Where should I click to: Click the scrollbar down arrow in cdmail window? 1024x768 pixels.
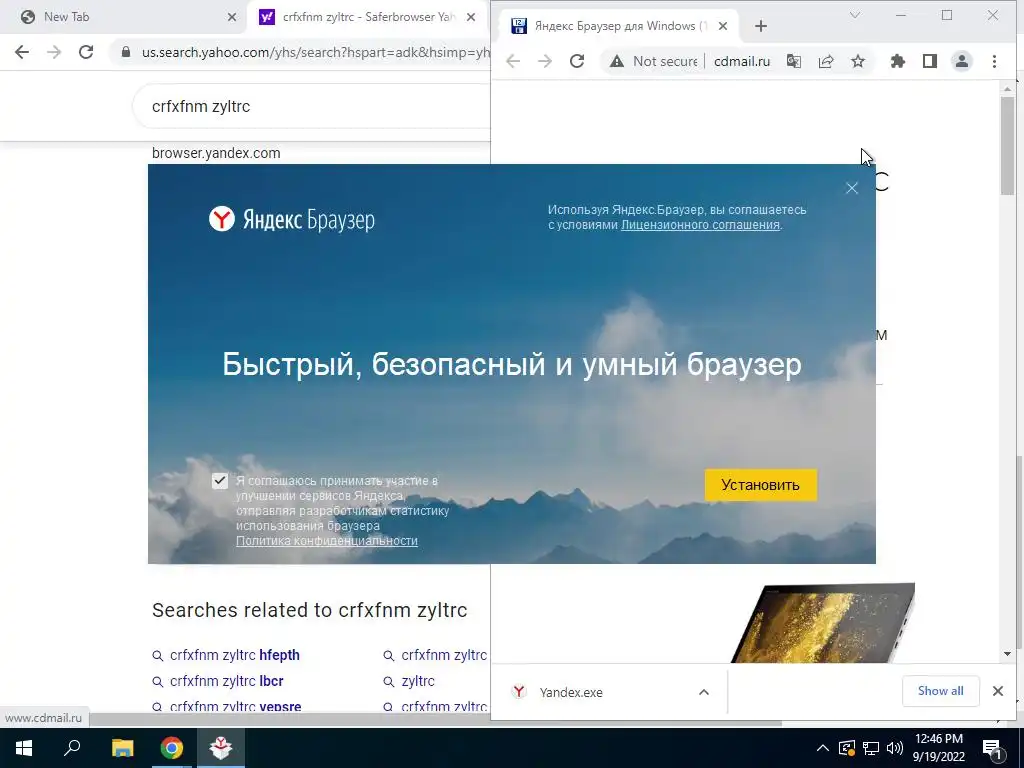[x=1007, y=654]
